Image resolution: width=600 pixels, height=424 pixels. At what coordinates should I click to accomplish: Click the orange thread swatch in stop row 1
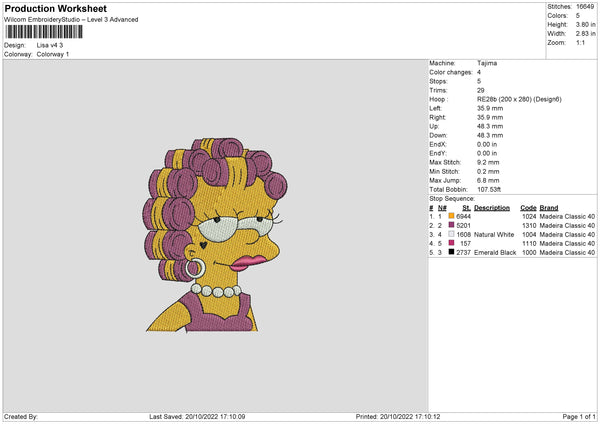pyautogui.click(x=452, y=216)
